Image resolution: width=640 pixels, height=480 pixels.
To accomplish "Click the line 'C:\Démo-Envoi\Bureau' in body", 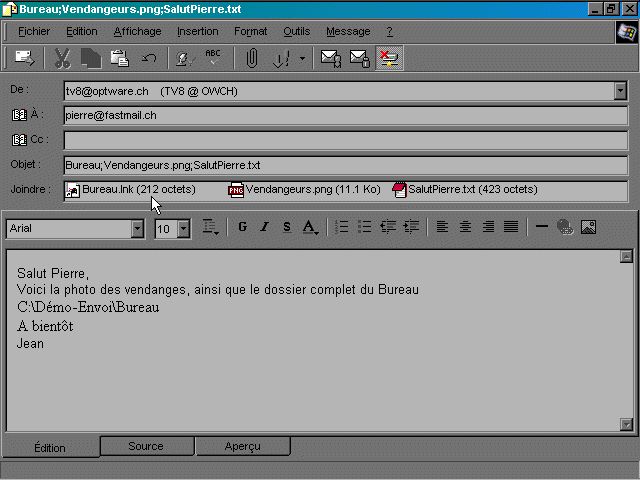I will coord(88,307).
